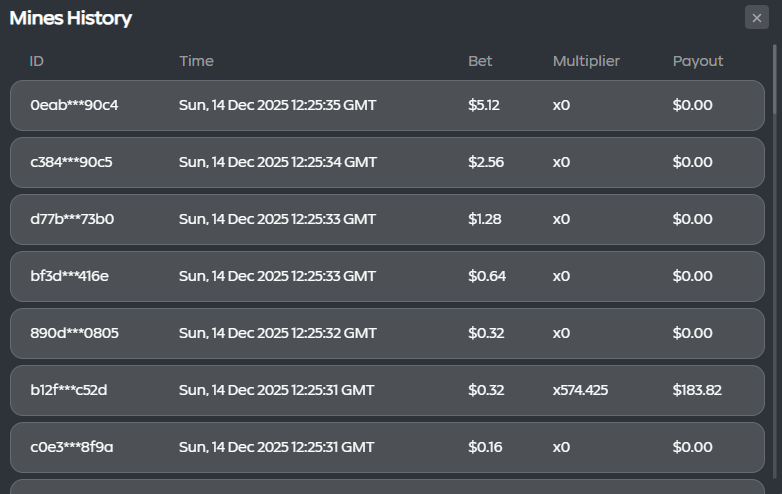Click the Bet column header

480,61
